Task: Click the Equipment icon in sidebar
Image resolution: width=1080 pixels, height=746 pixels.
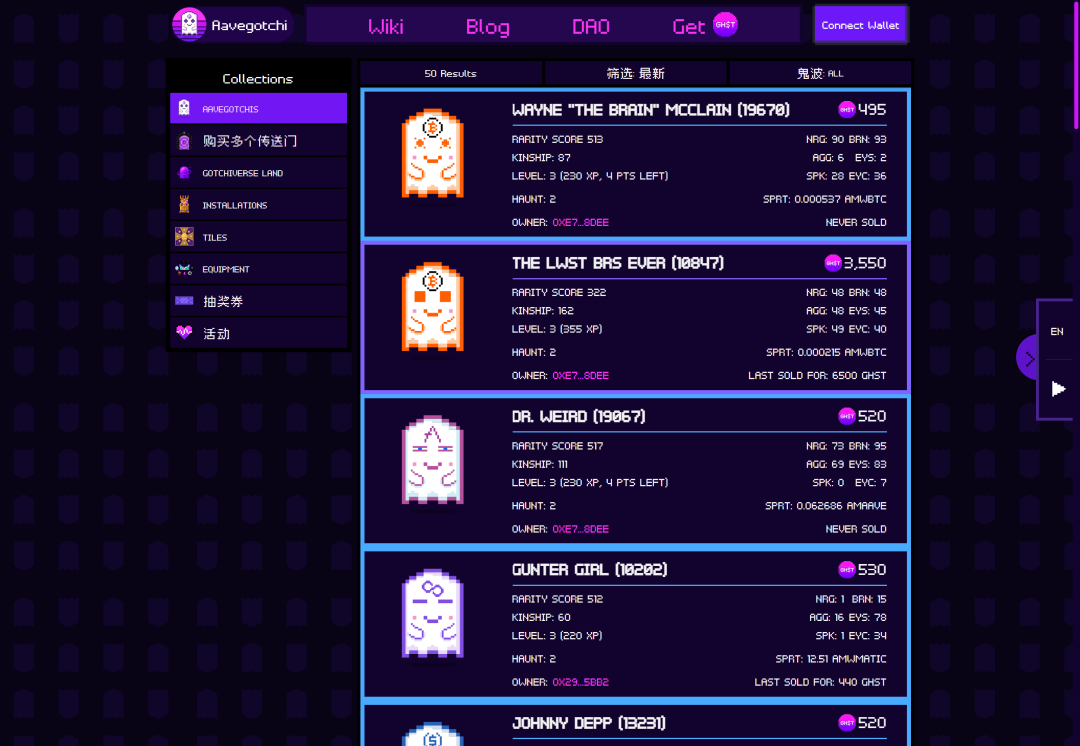Action: (184, 269)
